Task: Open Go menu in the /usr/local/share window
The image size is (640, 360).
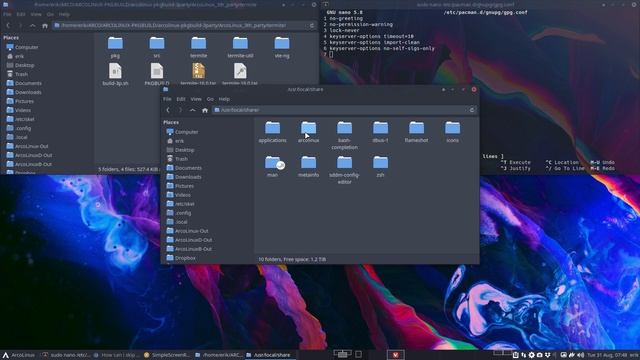Action: (210, 99)
